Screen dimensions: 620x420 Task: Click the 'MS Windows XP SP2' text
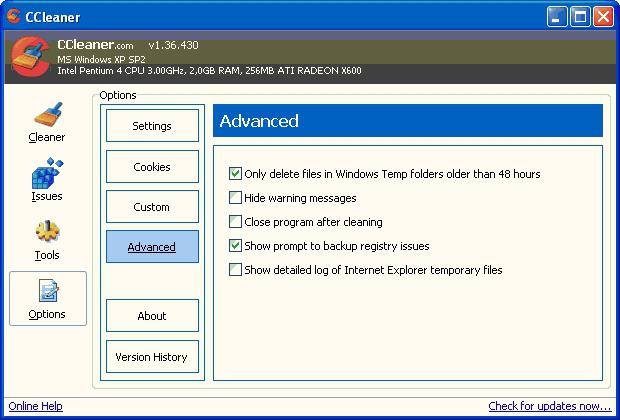pos(102,60)
